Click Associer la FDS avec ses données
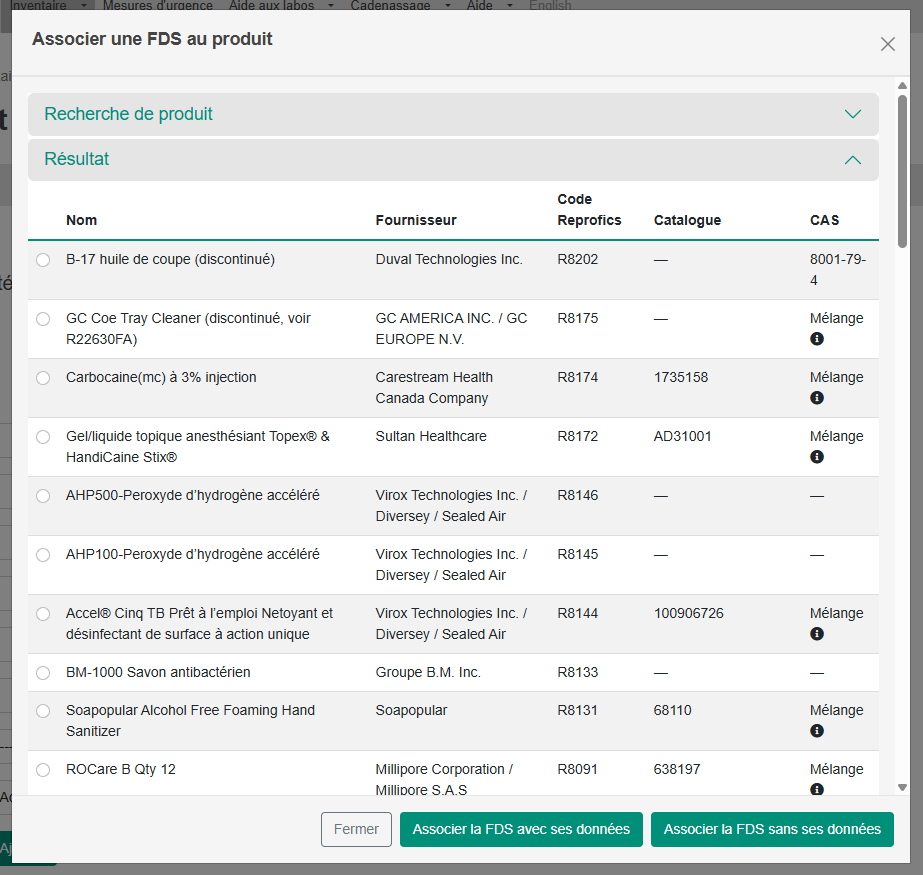 pos(521,829)
